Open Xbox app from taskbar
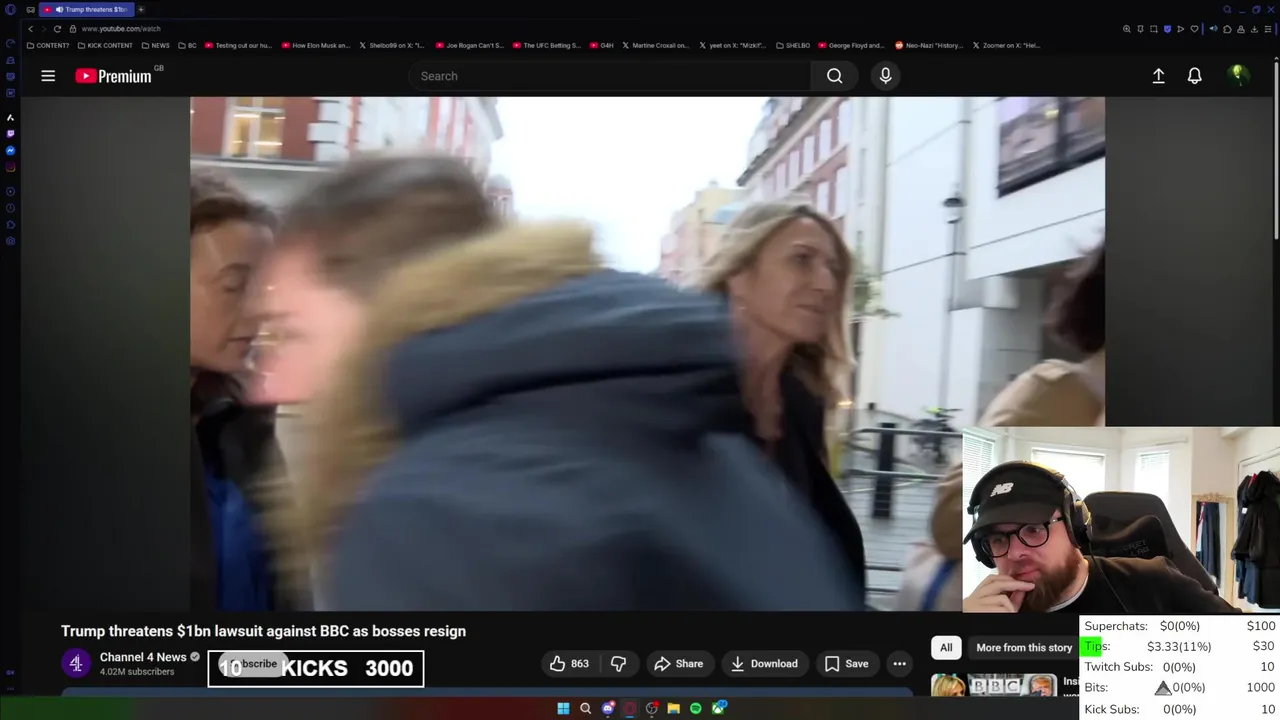 click(718, 708)
